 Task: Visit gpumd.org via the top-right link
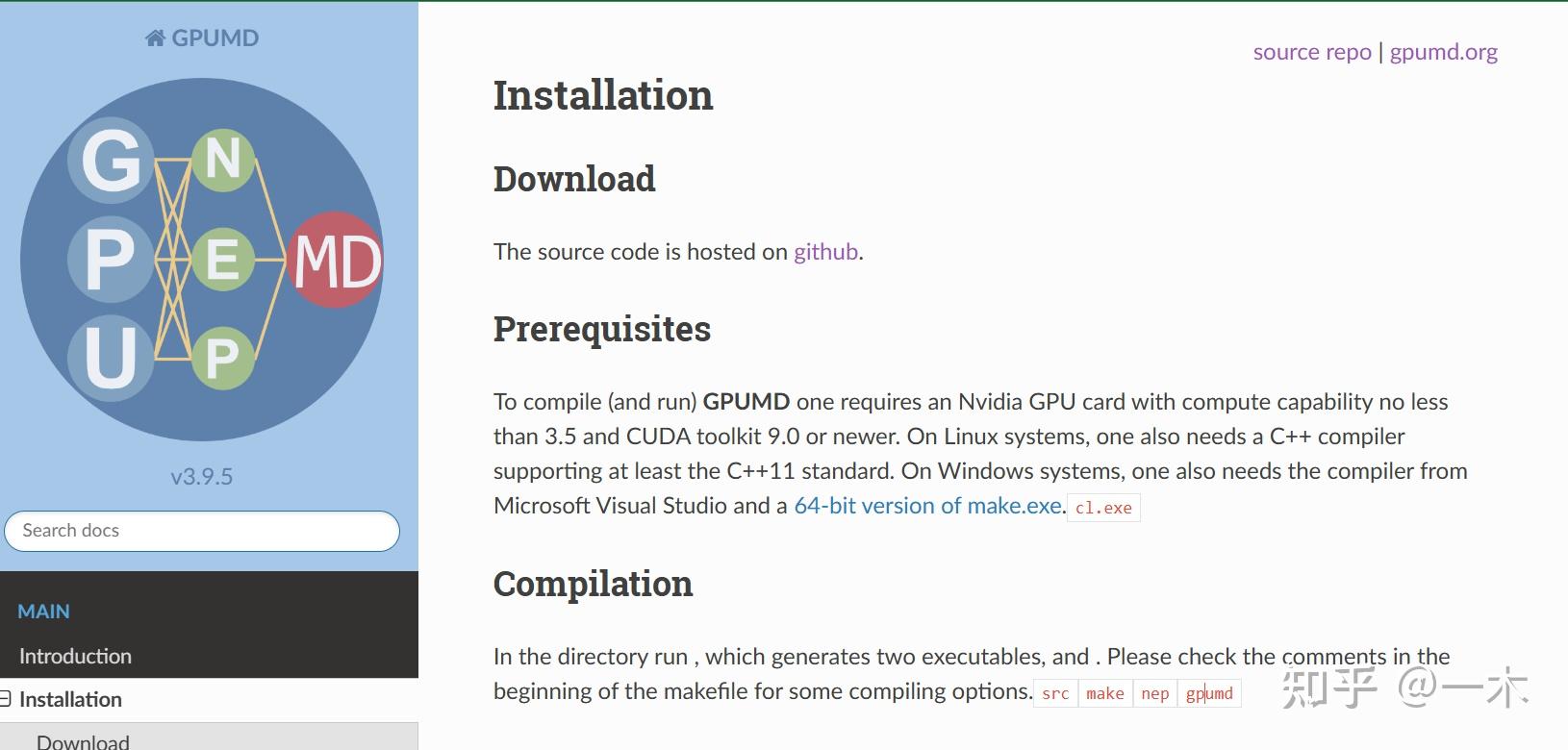point(1444,51)
